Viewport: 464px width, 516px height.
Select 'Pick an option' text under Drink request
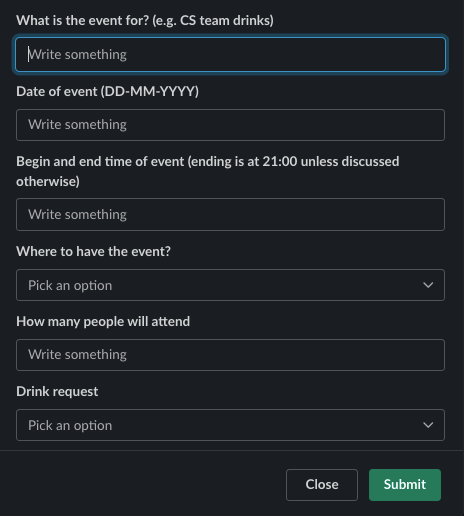(70, 426)
